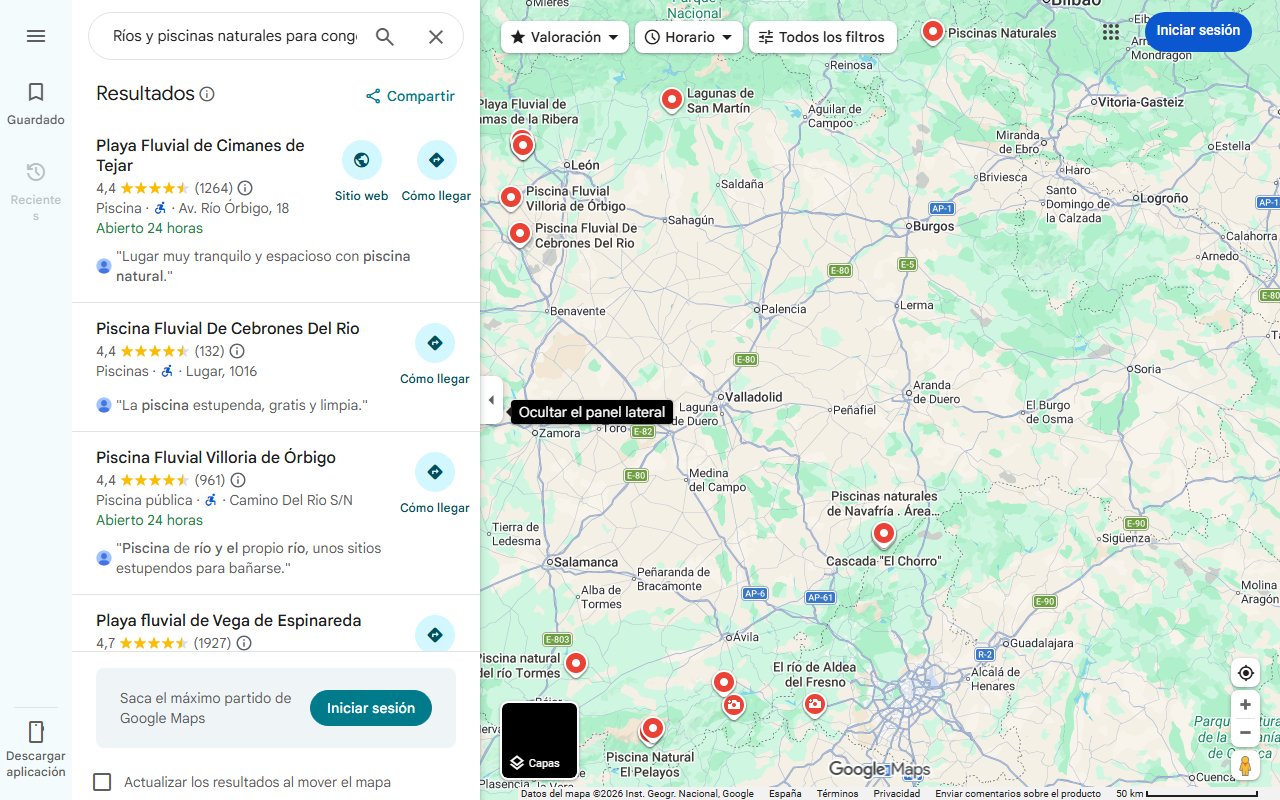This screenshot has height=800, width=1280.
Task: Click the blue Iniciar sesión button
Action: click(x=1198, y=31)
